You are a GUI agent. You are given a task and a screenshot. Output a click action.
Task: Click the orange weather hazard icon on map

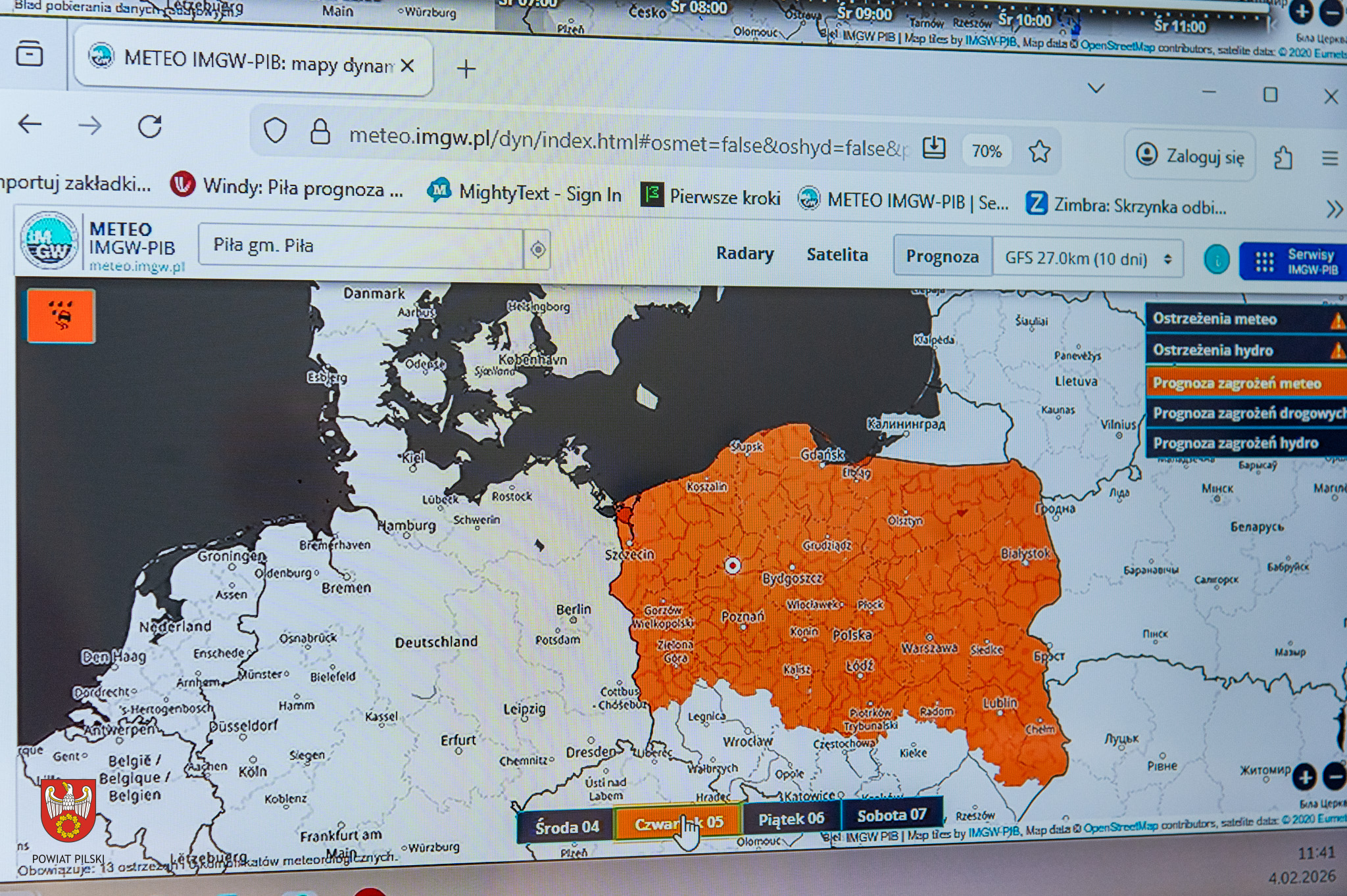pyautogui.click(x=61, y=316)
